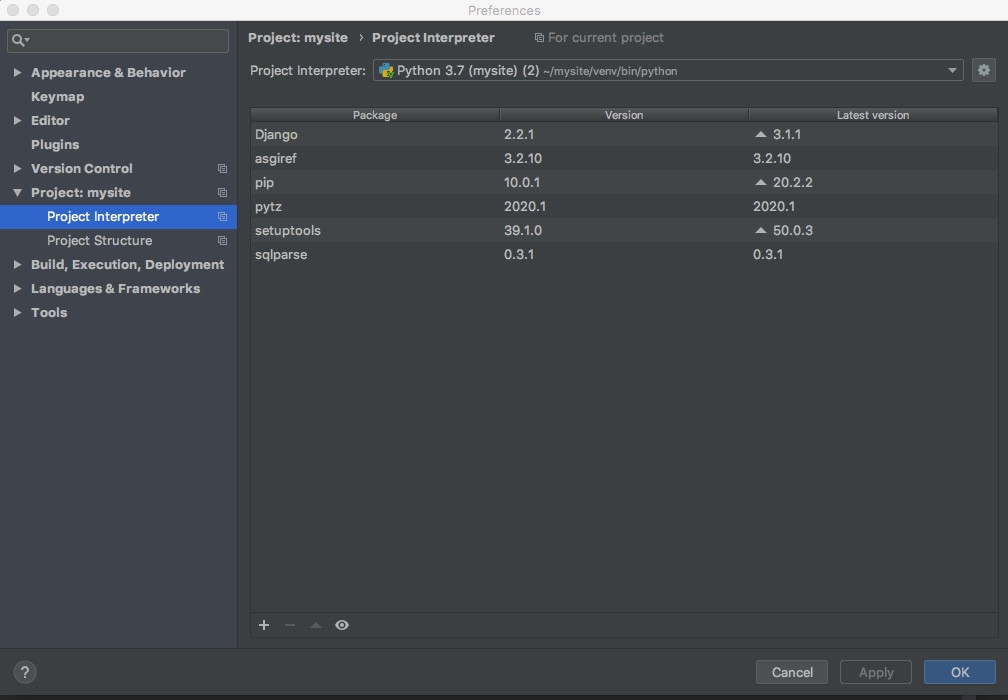Click the setuptools upgrade arrow indicator

tap(760, 230)
